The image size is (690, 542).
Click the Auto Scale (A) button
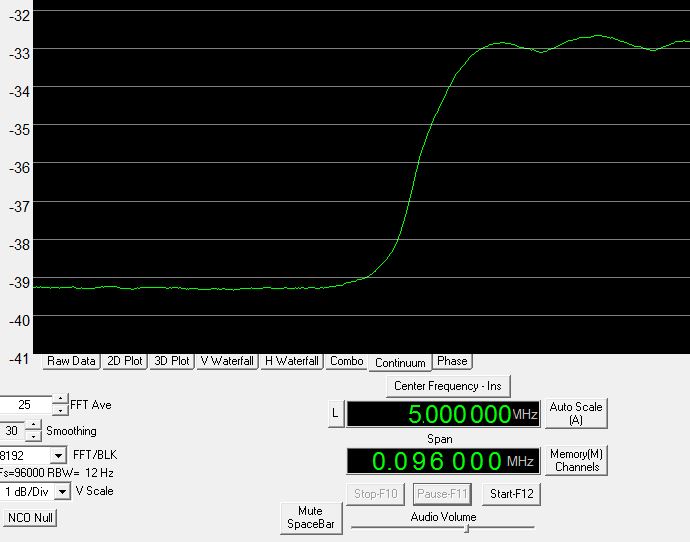pyautogui.click(x=576, y=413)
